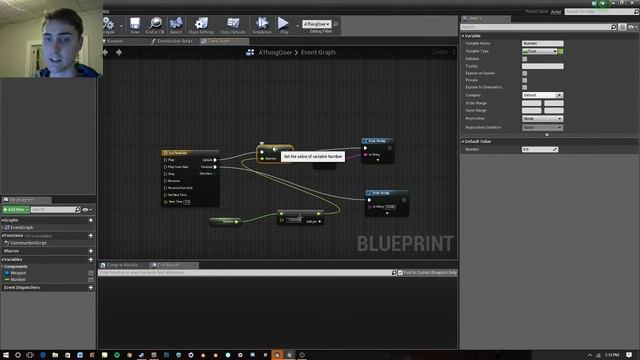
Task: Toggle Expose to Cinematics checkbox
Action: coord(524,87)
